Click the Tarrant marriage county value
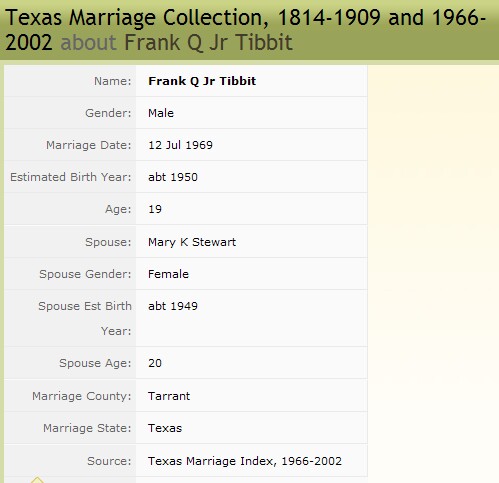The width and height of the screenshot is (499, 483). click(169, 396)
